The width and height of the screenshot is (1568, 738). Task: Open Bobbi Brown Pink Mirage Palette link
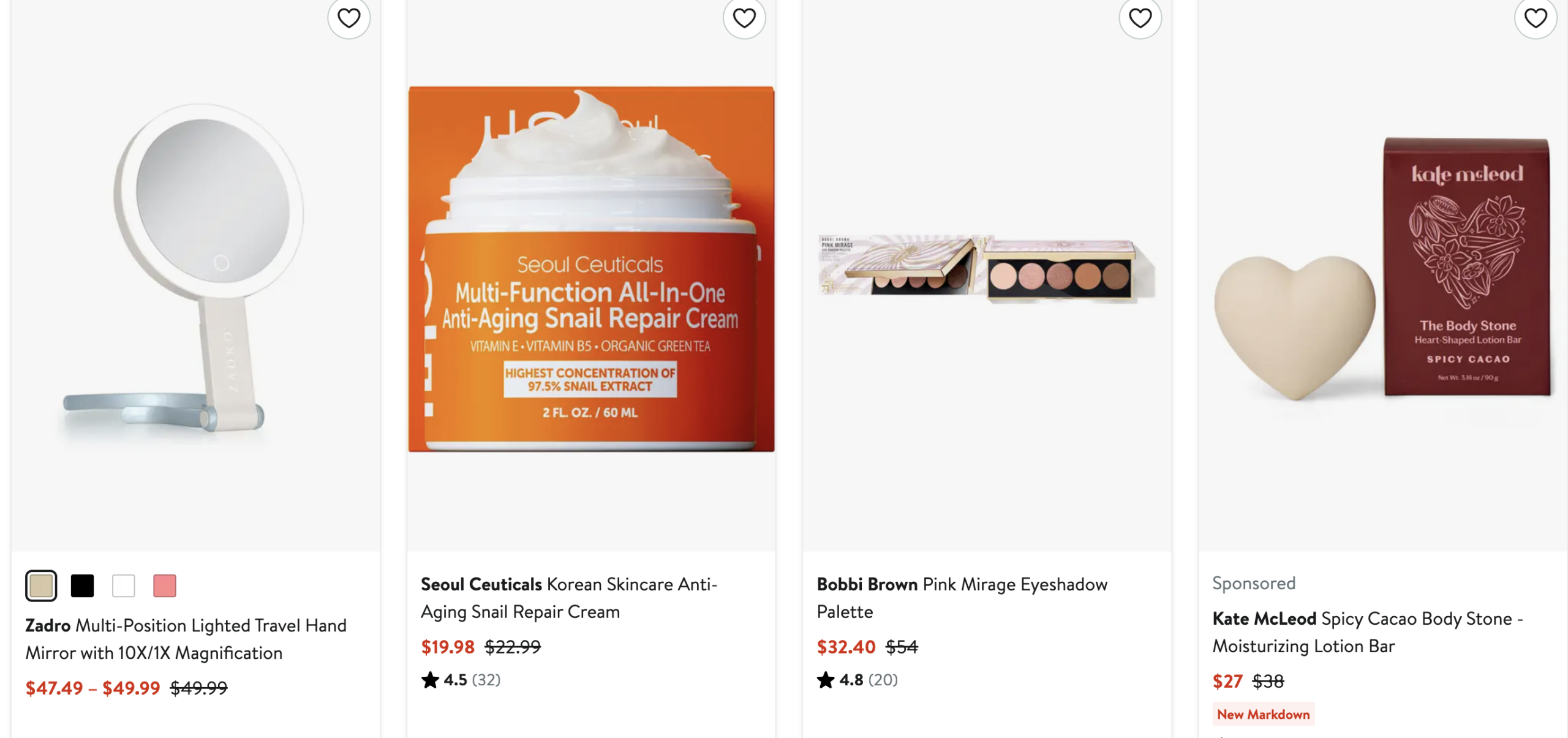click(x=962, y=598)
